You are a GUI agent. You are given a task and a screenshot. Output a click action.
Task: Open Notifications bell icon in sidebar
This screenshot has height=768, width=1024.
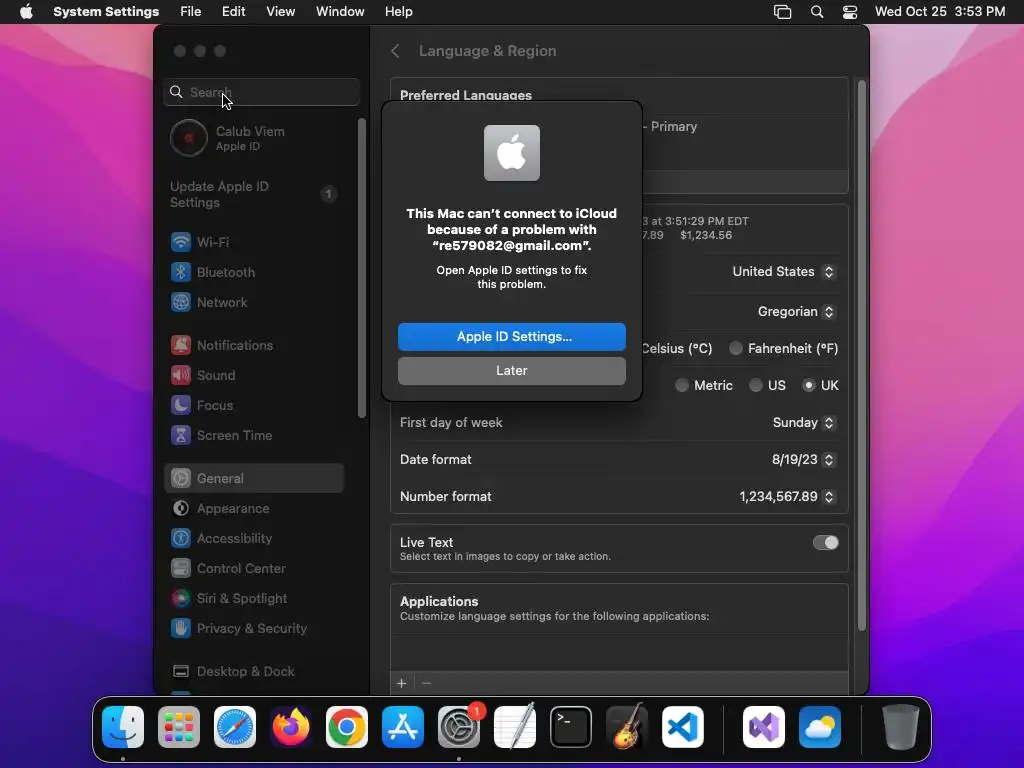pyautogui.click(x=181, y=345)
